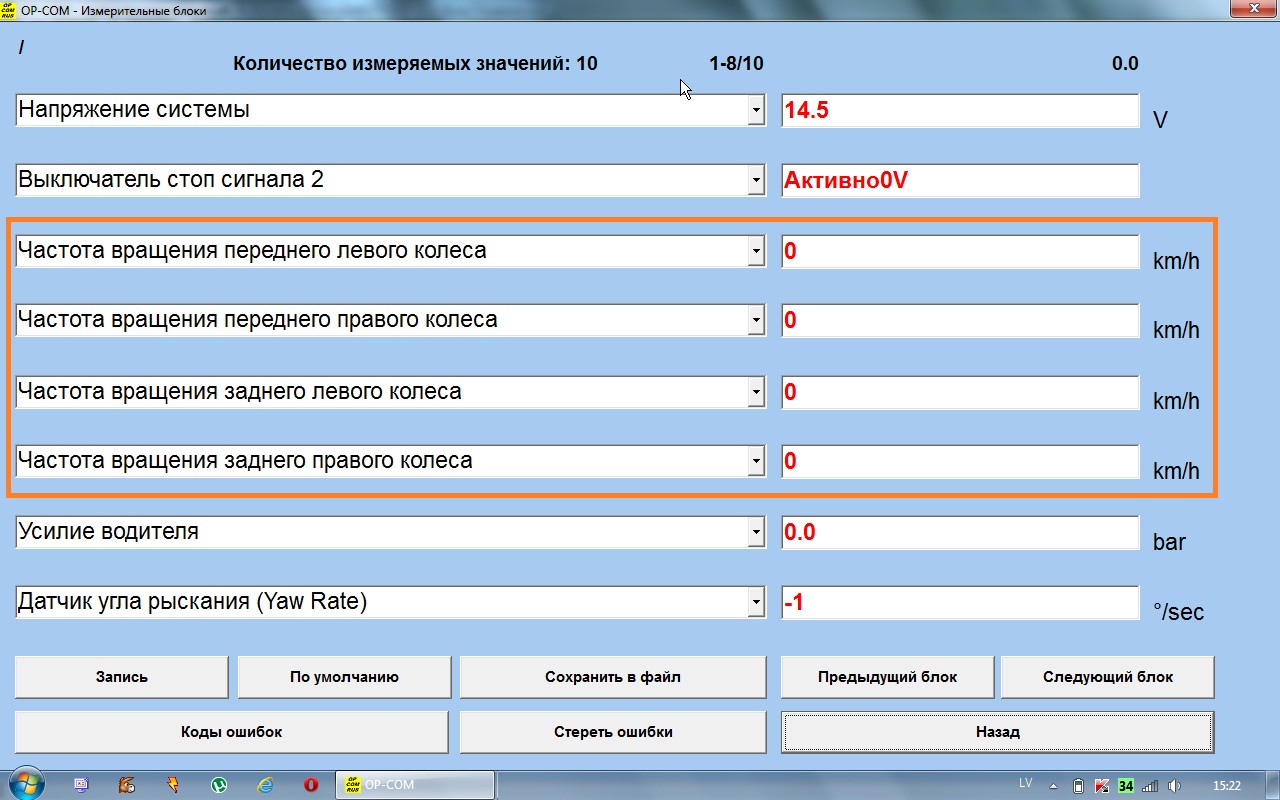Show hidden tray icons arrow
1280x800 pixels.
click(x=1054, y=785)
